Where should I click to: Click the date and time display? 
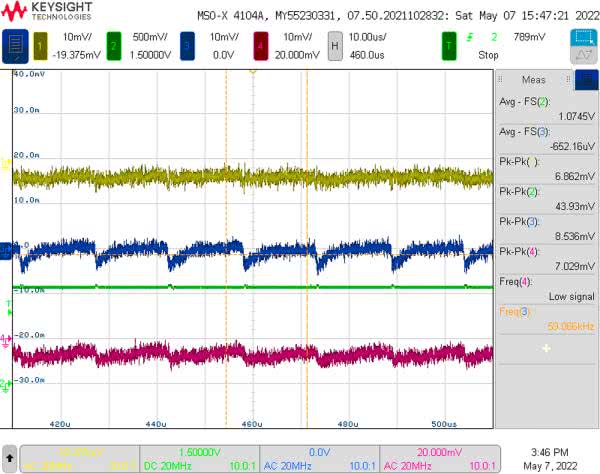coord(551,459)
